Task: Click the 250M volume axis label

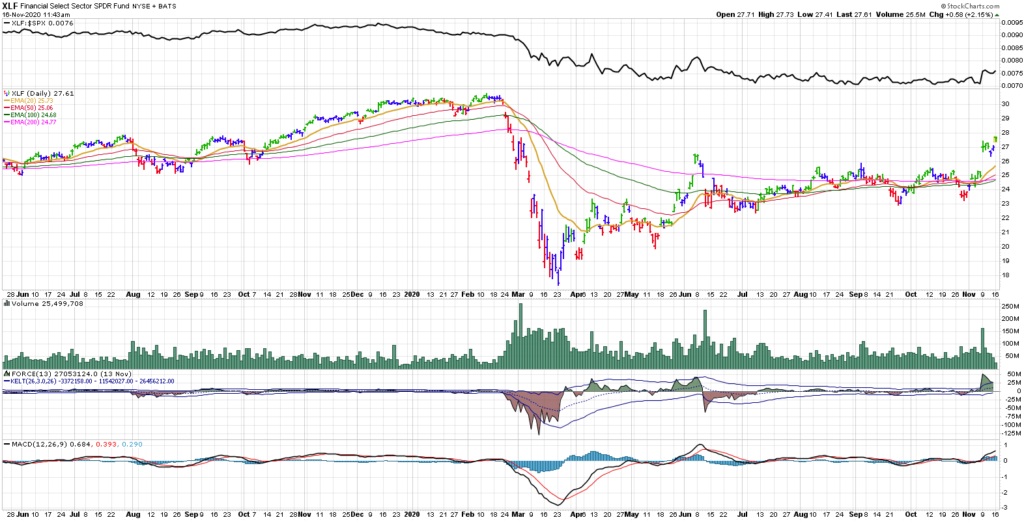Action: click(x=1009, y=307)
